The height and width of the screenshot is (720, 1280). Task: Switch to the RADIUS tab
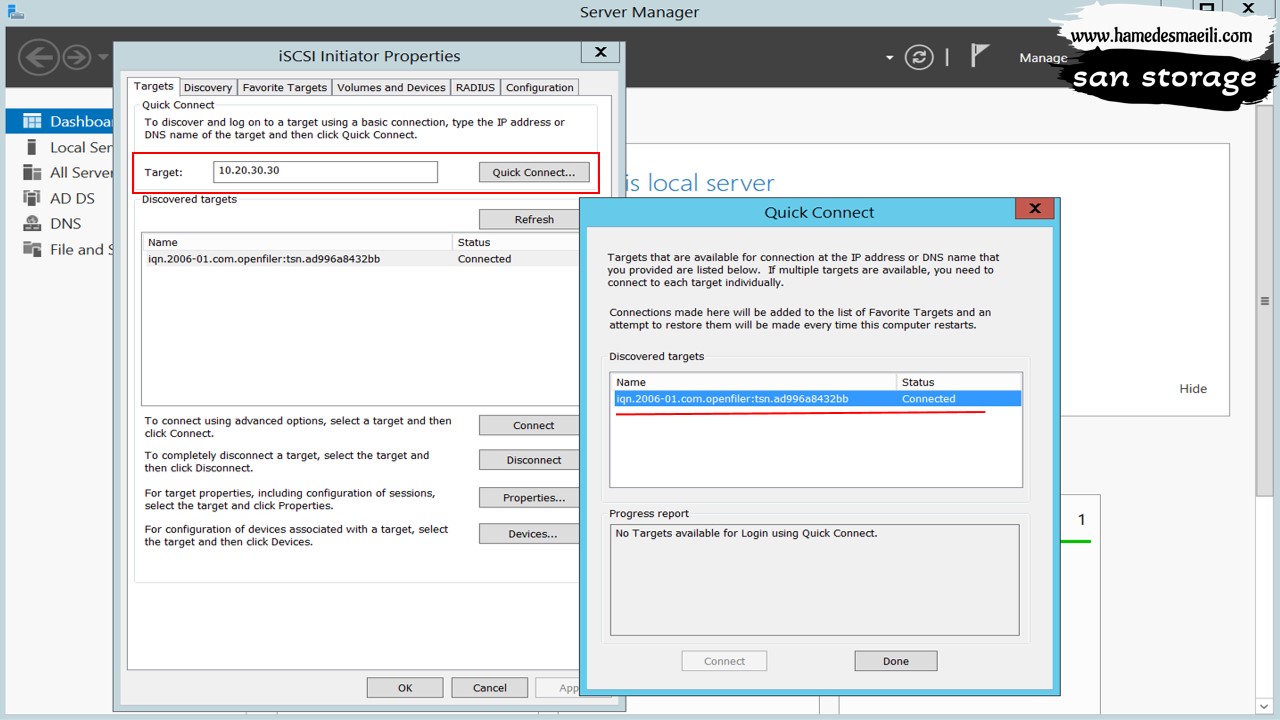coord(475,88)
